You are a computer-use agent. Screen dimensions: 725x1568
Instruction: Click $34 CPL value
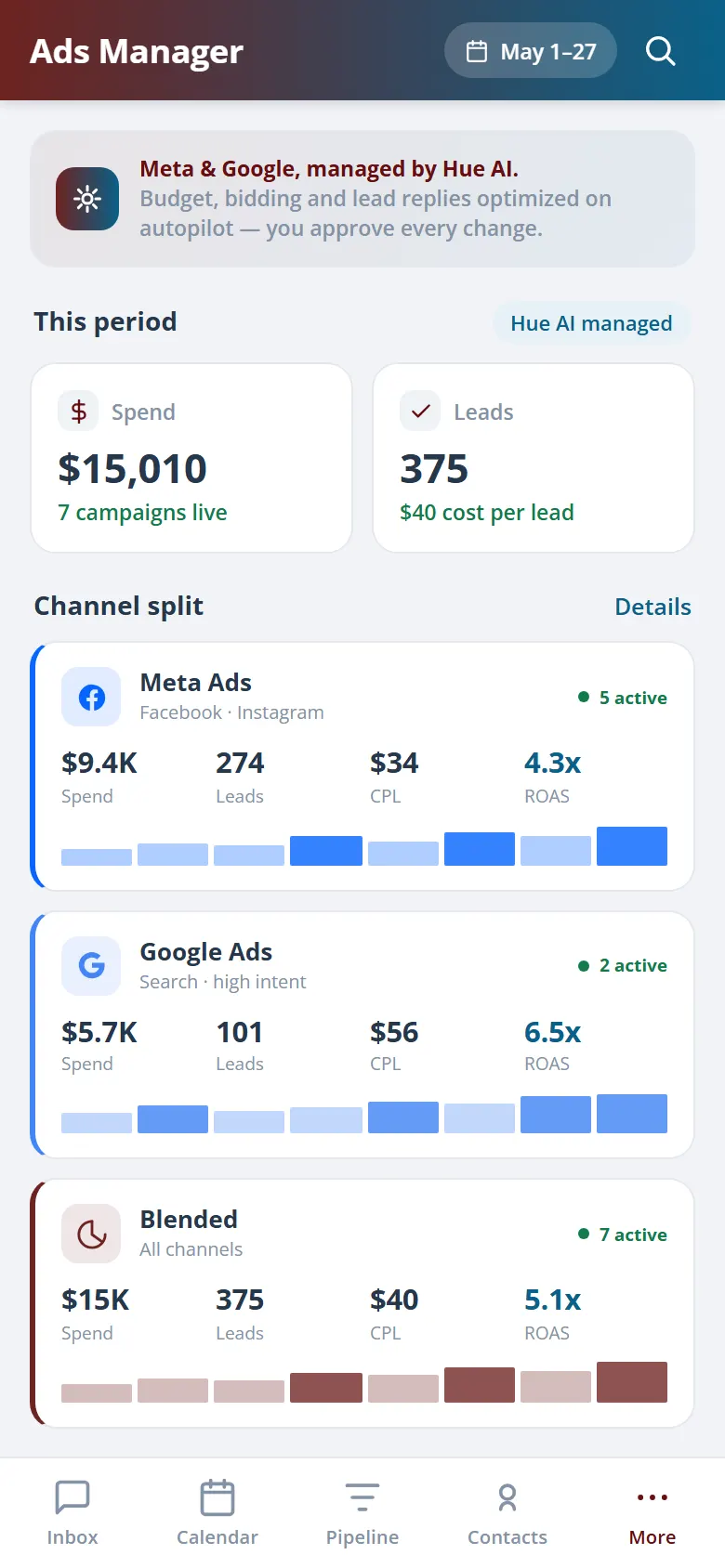point(394,764)
